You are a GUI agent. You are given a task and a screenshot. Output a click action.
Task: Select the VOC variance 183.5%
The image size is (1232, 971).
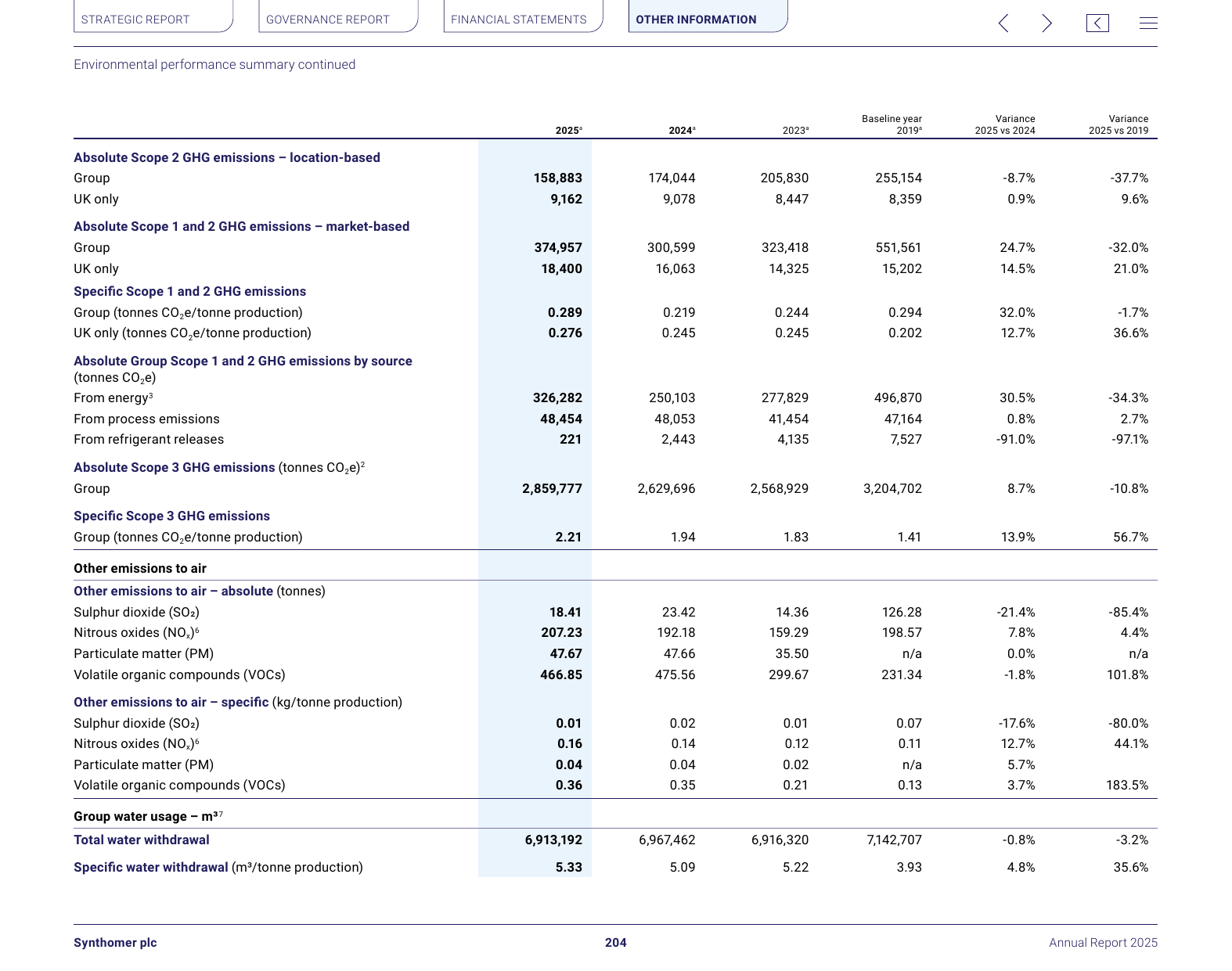pos(1127,786)
